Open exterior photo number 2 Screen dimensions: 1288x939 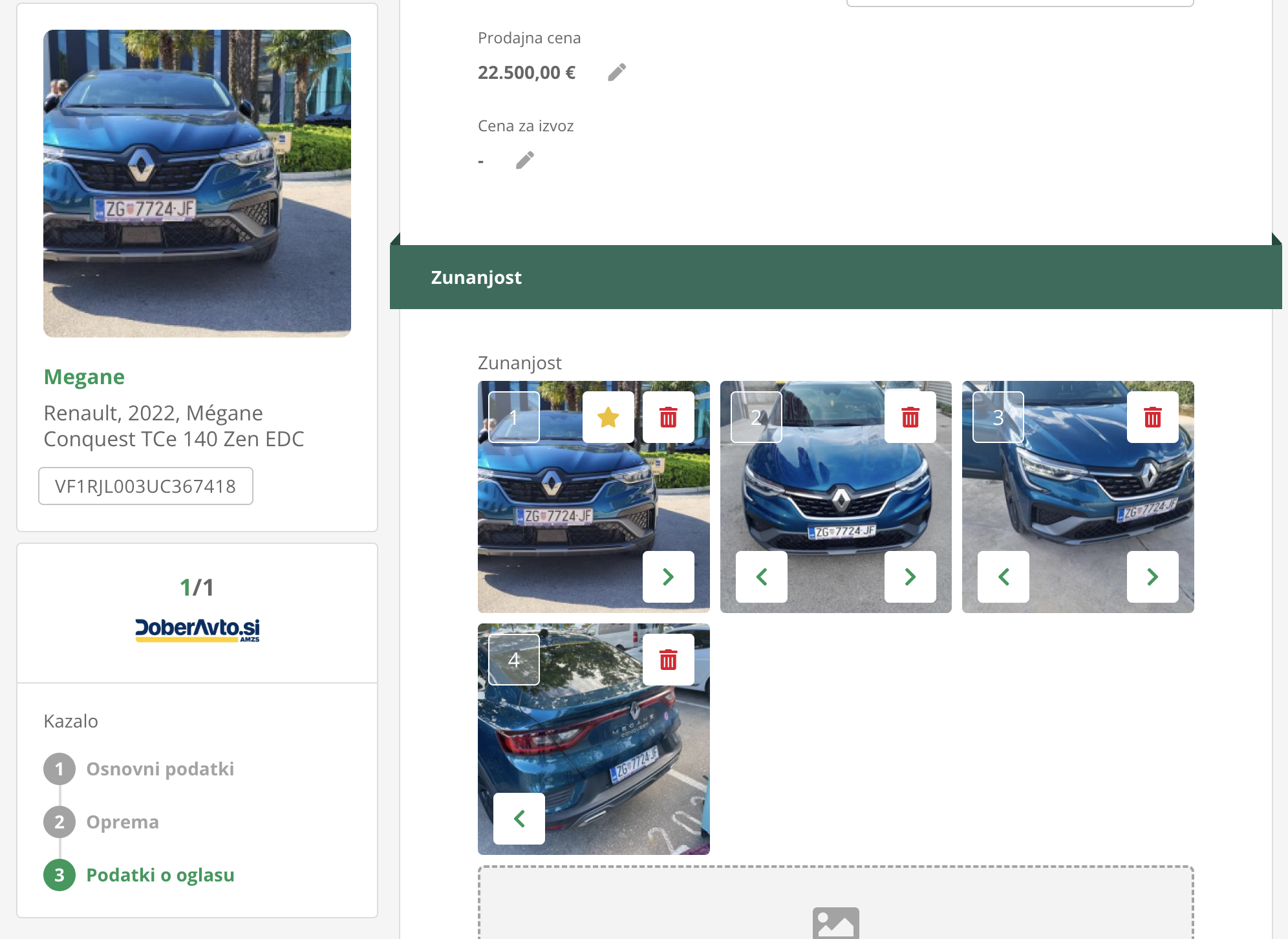[x=836, y=497]
